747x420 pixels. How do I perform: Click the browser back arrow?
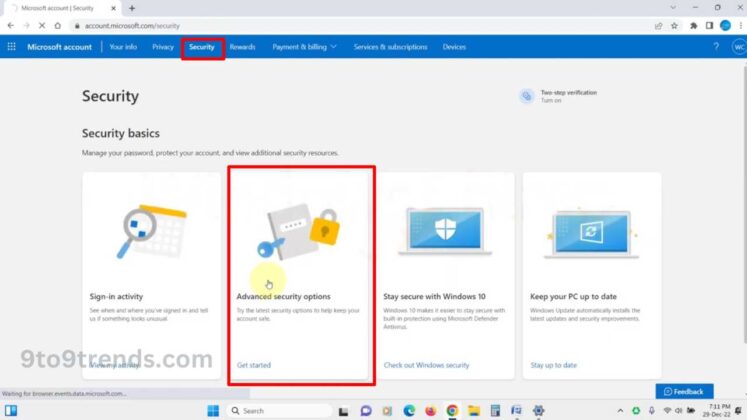tap(10, 26)
